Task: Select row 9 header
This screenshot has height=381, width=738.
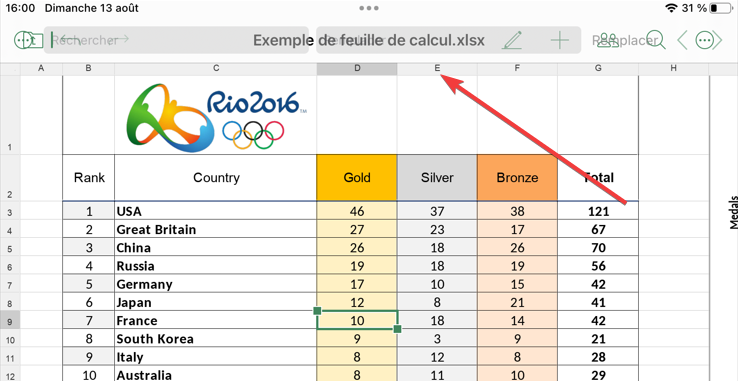Action: (x=10, y=320)
